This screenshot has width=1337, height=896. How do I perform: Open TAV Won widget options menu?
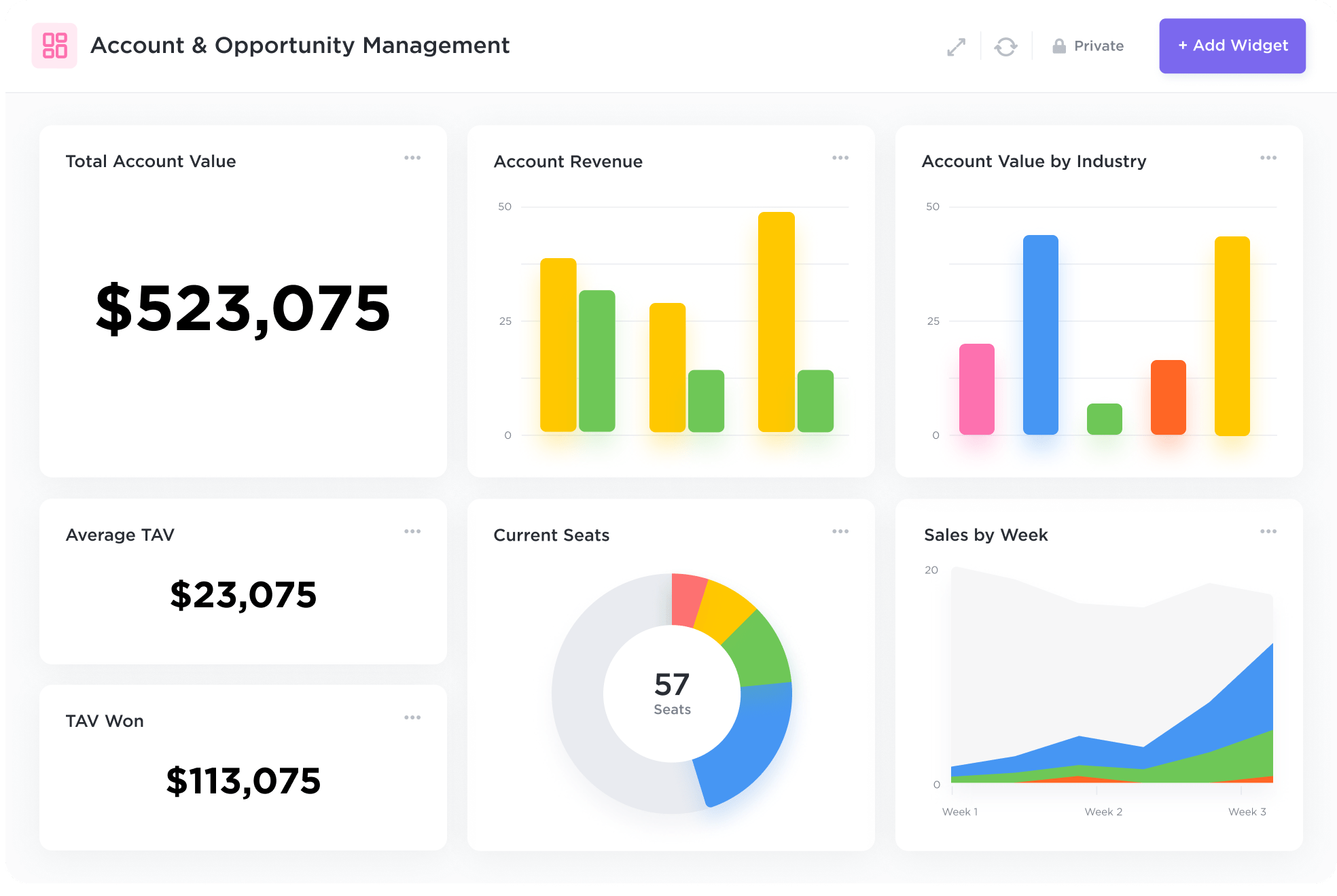[x=412, y=717]
